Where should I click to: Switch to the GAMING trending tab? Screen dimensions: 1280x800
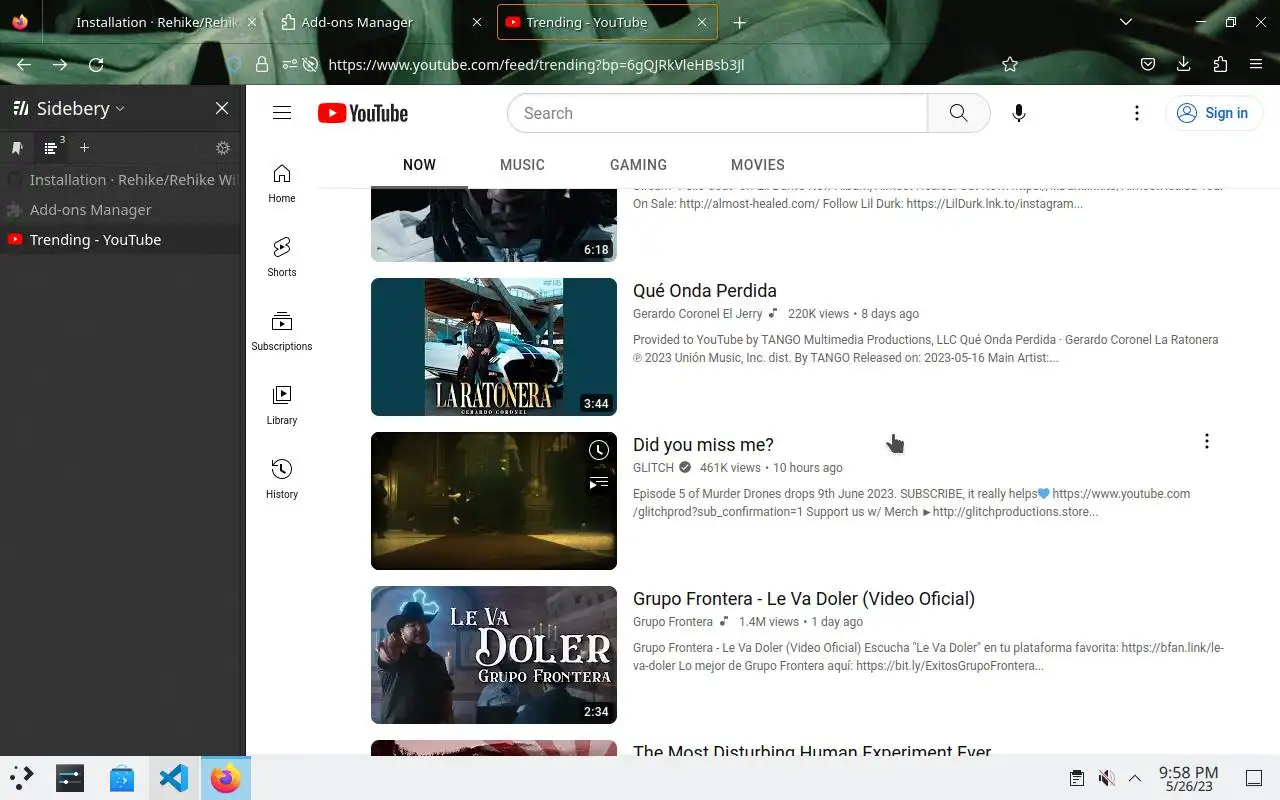point(638,165)
